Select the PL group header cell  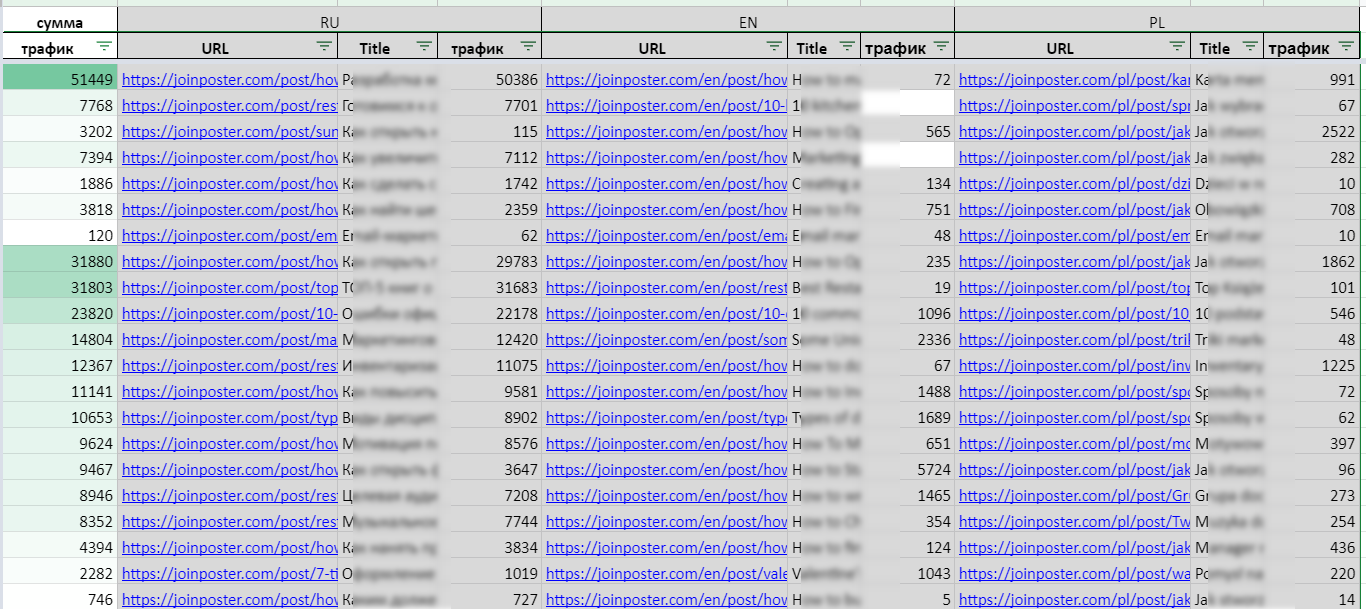pyautogui.click(x=1157, y=20)
